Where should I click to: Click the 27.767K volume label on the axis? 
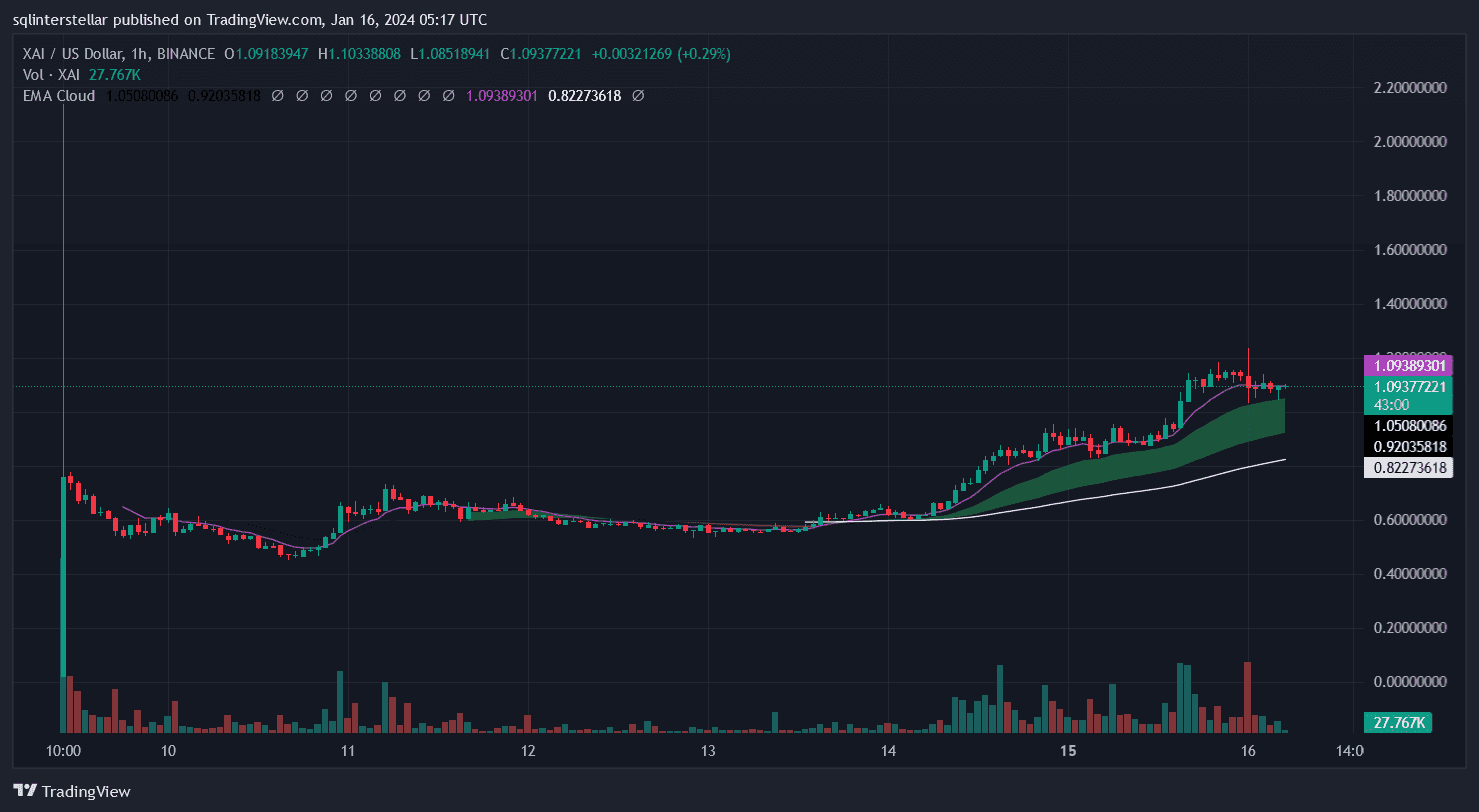coord(1397,722)
